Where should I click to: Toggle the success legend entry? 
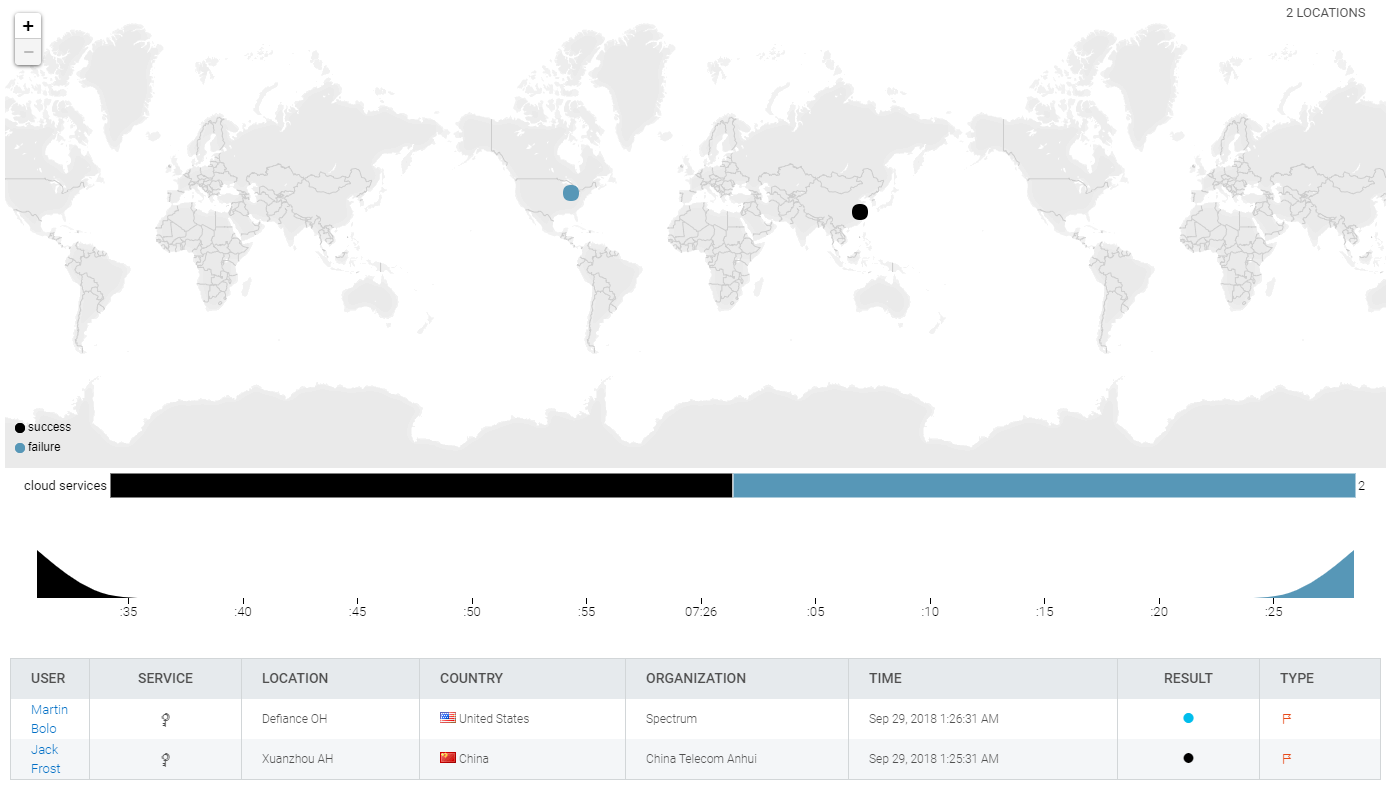tap(43, 427)
